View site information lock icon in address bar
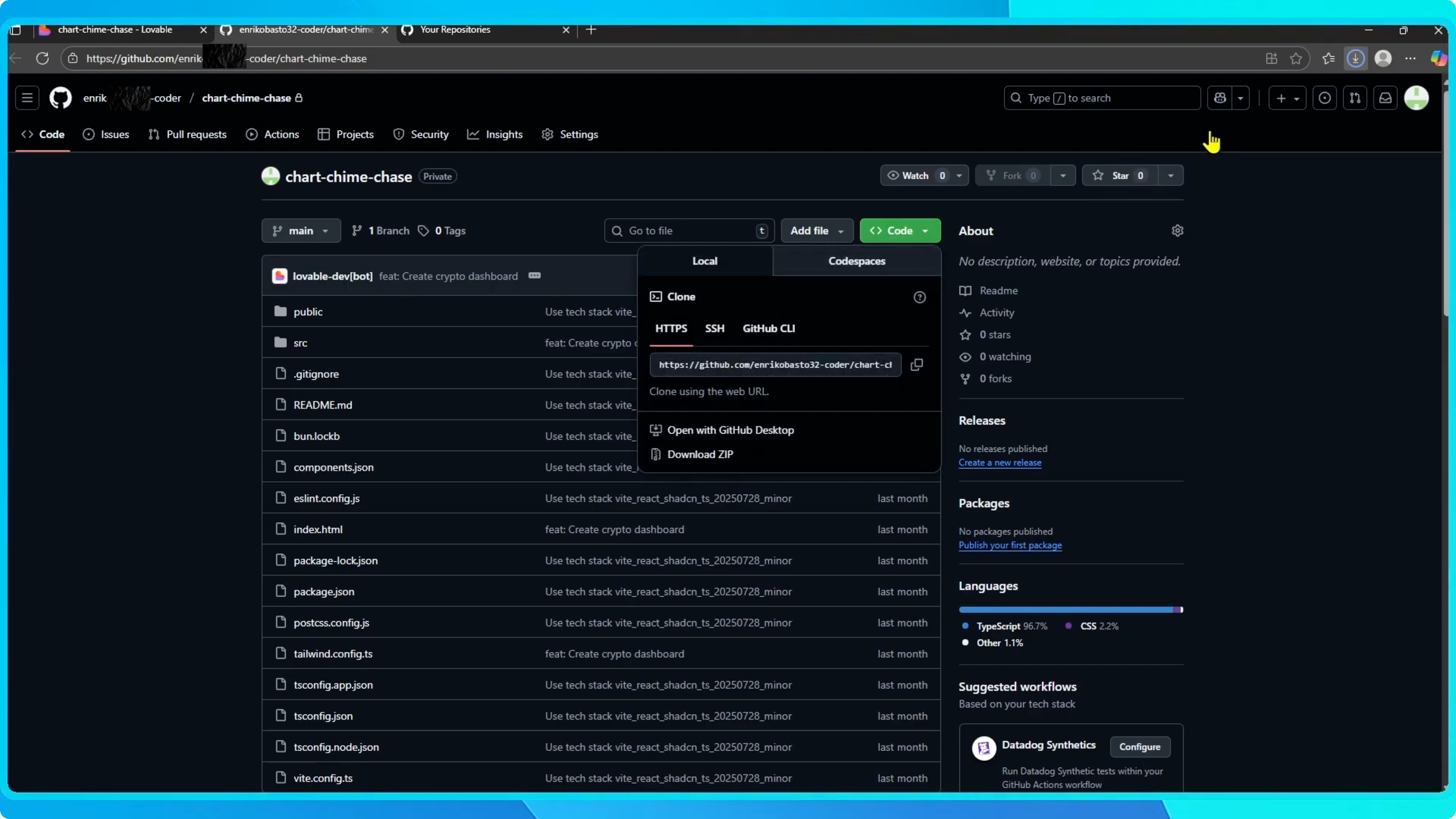 coord(73,58)
